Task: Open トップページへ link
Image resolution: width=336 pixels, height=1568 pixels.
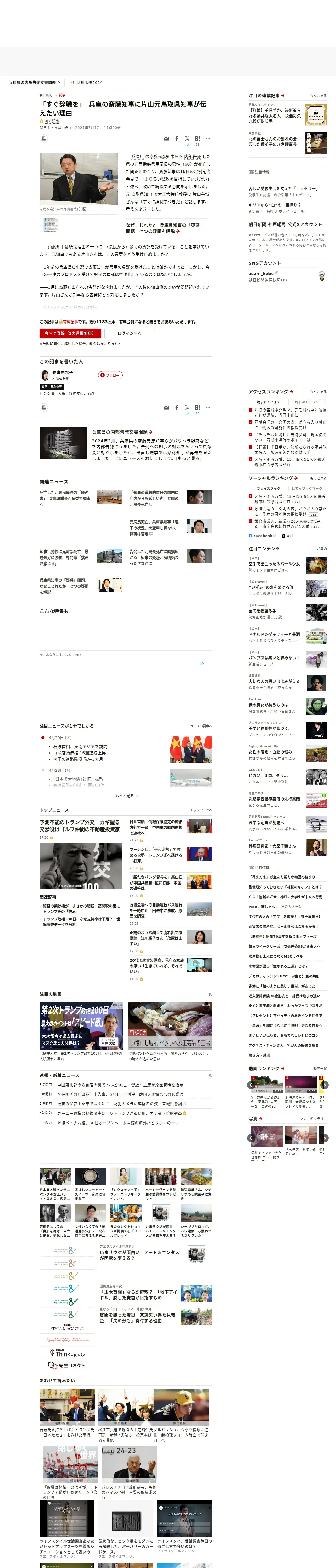Action: pos(201,811)
